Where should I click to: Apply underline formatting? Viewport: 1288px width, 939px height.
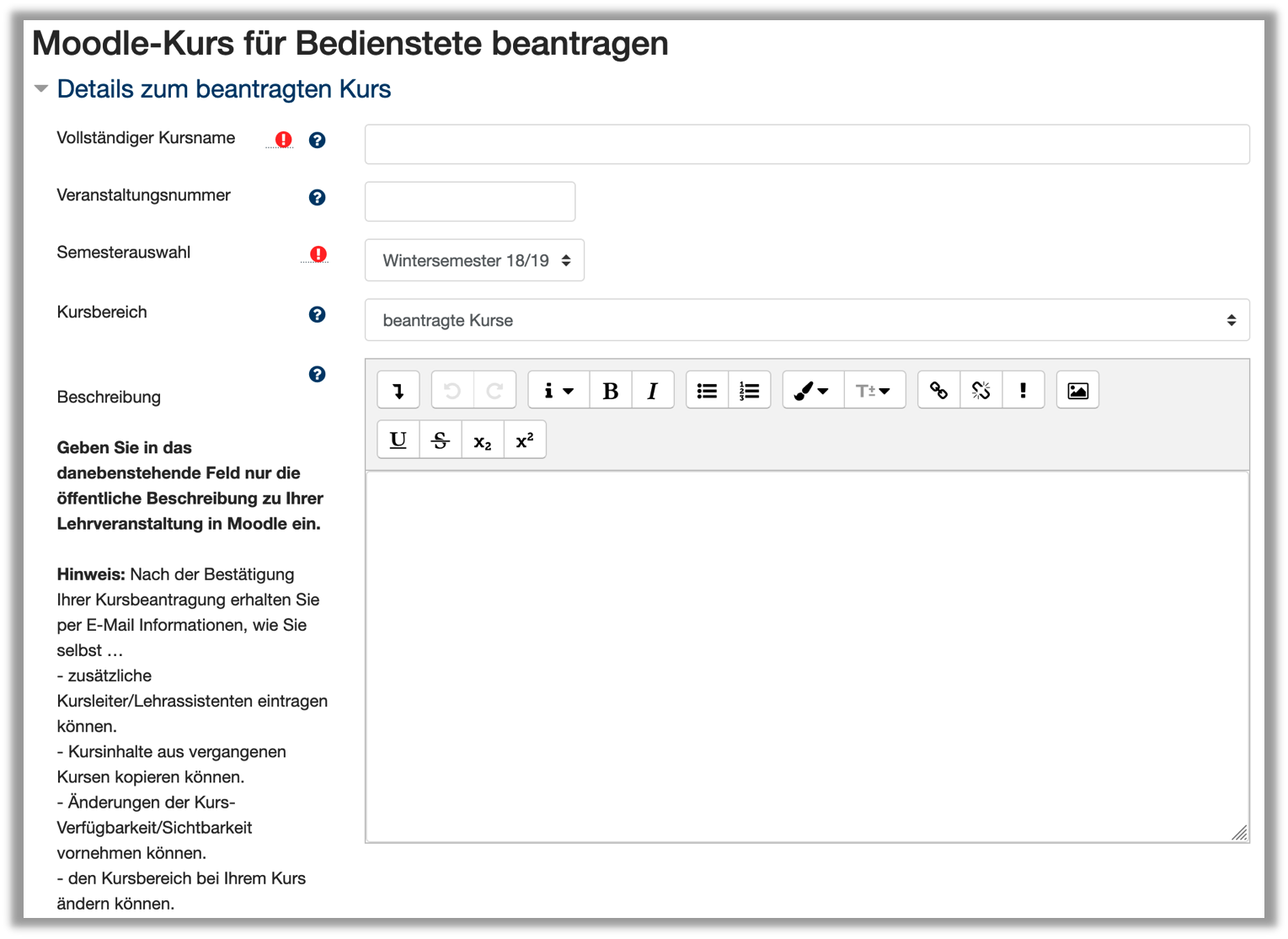[x=398, y=440]
